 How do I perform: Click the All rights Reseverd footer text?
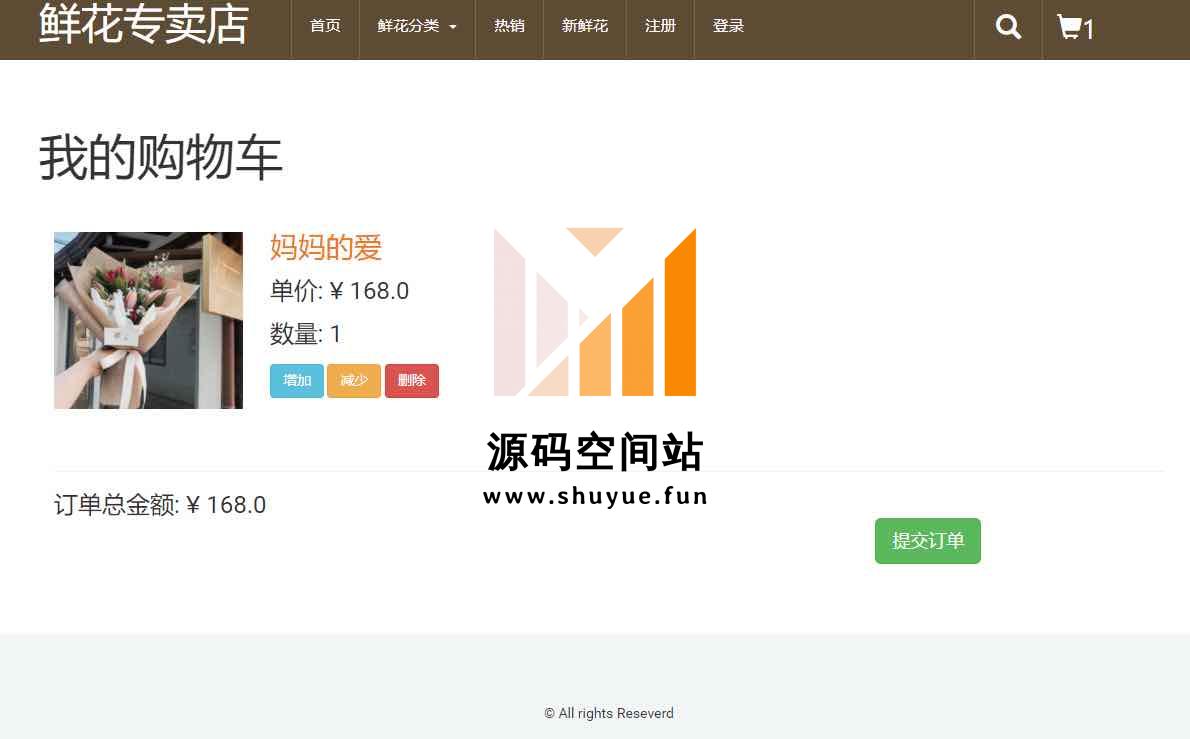coord(609,713)
